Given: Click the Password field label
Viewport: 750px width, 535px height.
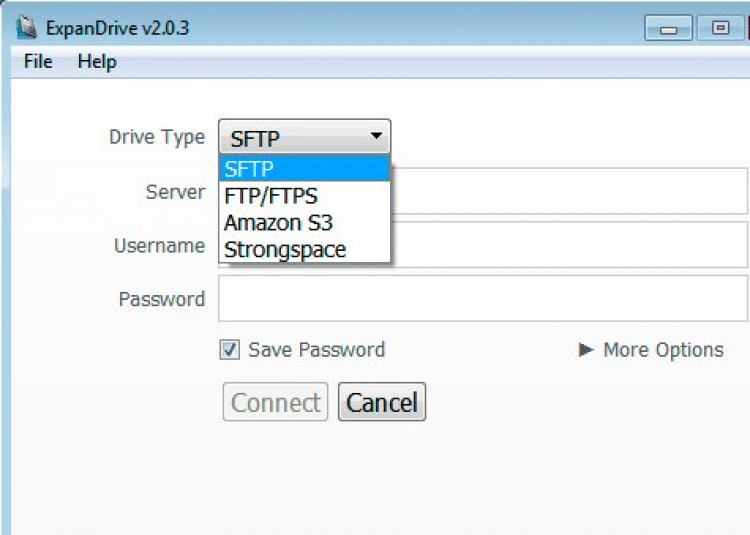Looking at the screenshot, I should pos(161,299).
